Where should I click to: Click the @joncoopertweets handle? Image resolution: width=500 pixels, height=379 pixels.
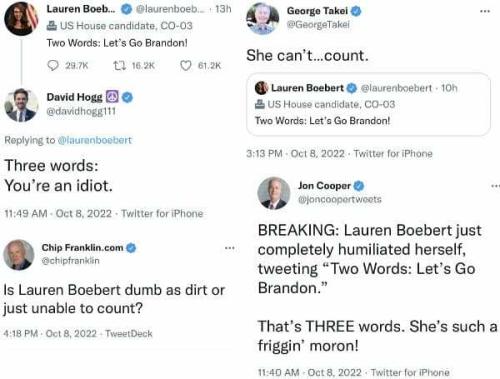340,199
